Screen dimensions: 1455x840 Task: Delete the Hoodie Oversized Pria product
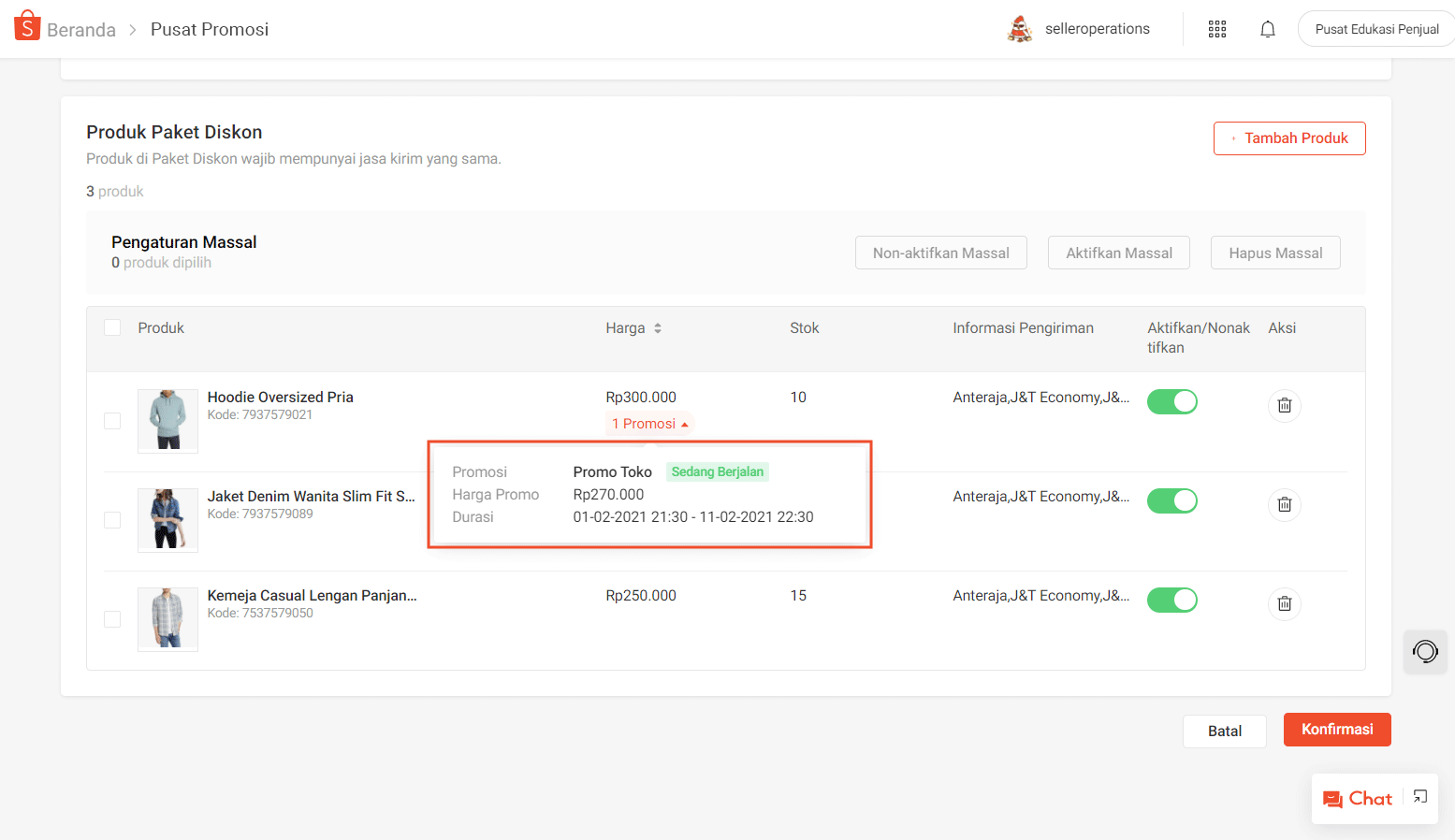tap(1284, 405)
